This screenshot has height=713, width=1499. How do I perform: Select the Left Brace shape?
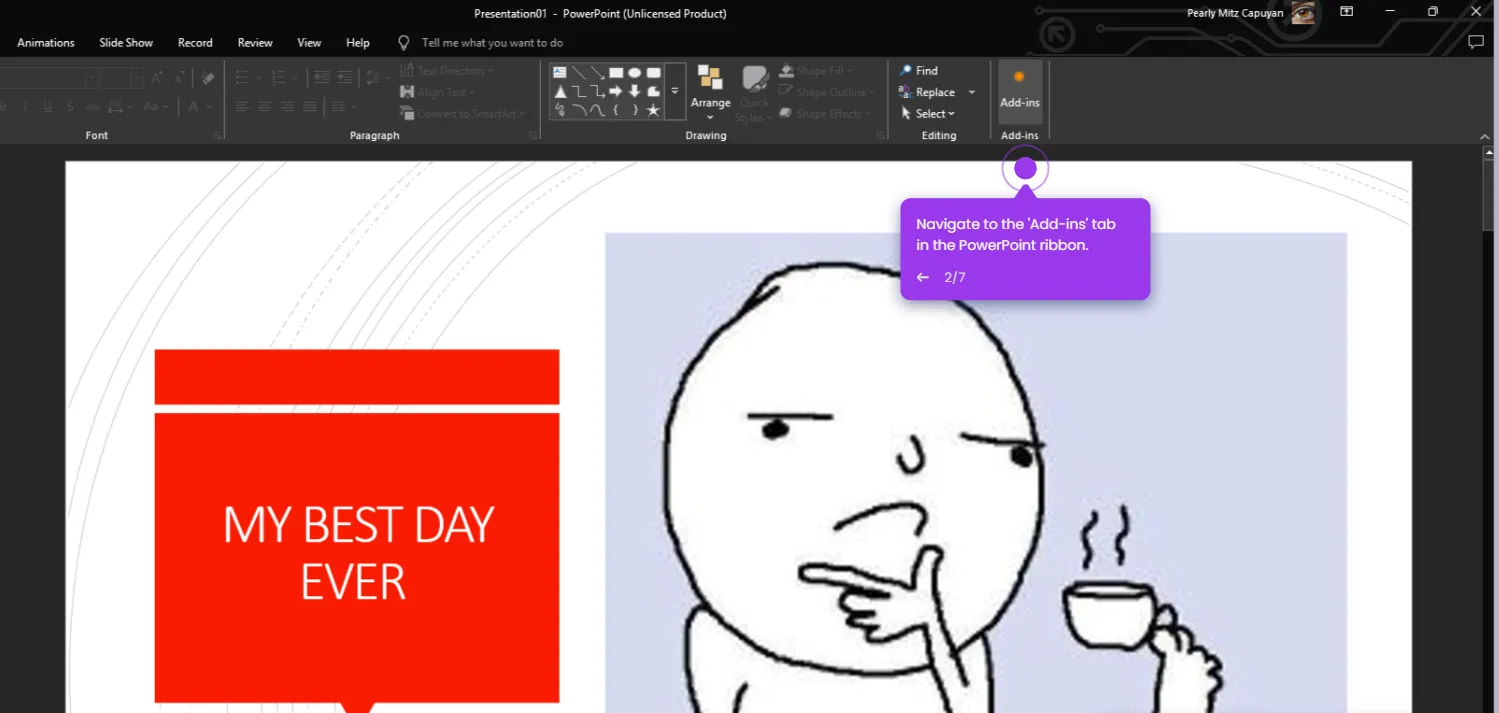click(x=616, y=110)
